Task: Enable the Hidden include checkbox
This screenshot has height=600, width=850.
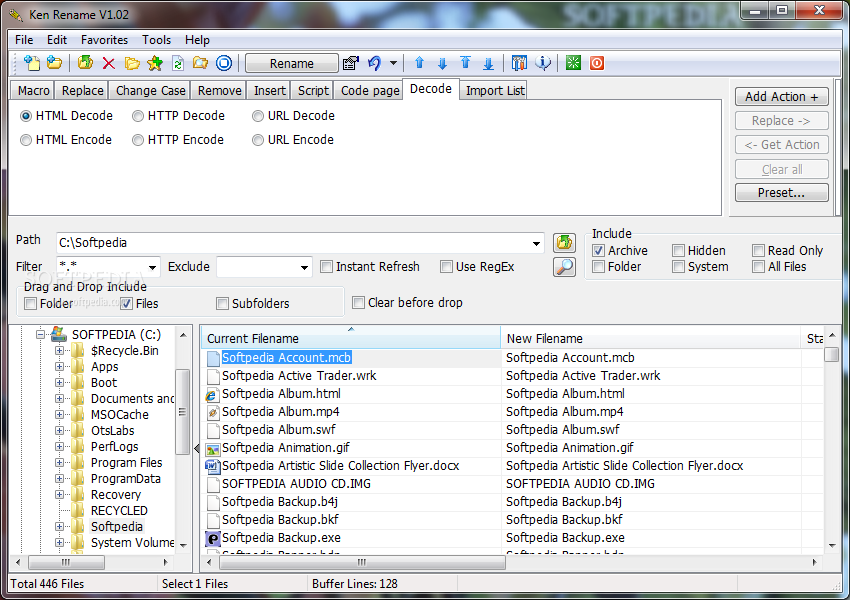Action: pyautogui.click(x=678, y=250)
